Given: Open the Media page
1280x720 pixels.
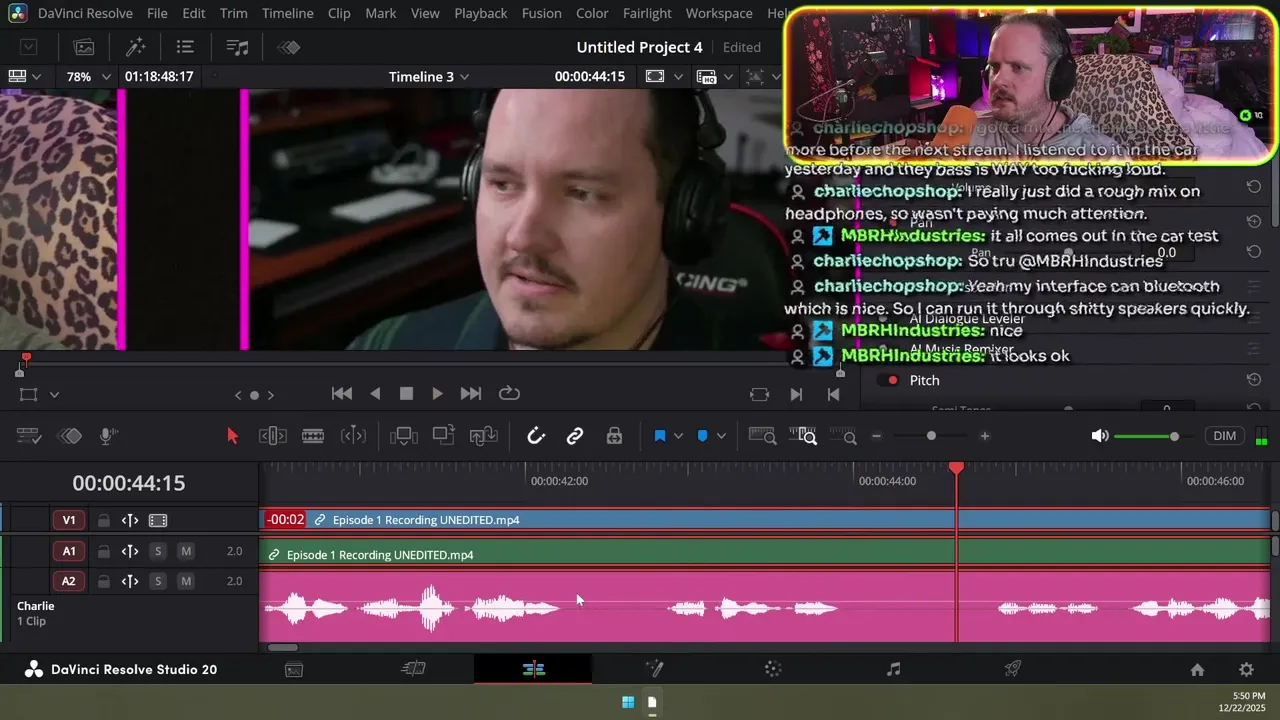Looking at the screenshot, I should point(294,670).
